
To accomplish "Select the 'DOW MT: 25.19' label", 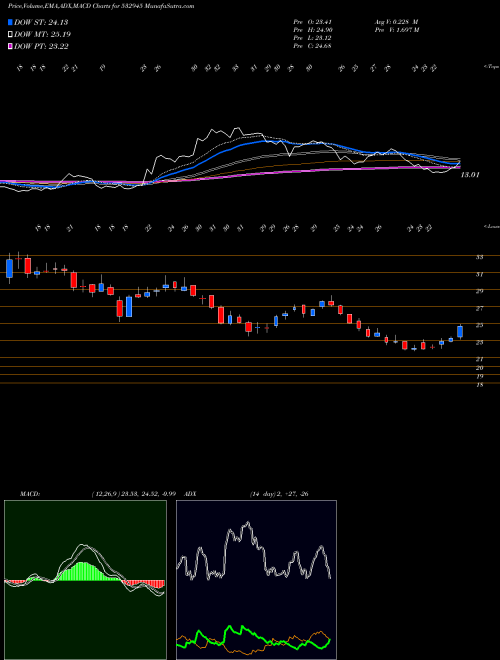I will point(42,35).
